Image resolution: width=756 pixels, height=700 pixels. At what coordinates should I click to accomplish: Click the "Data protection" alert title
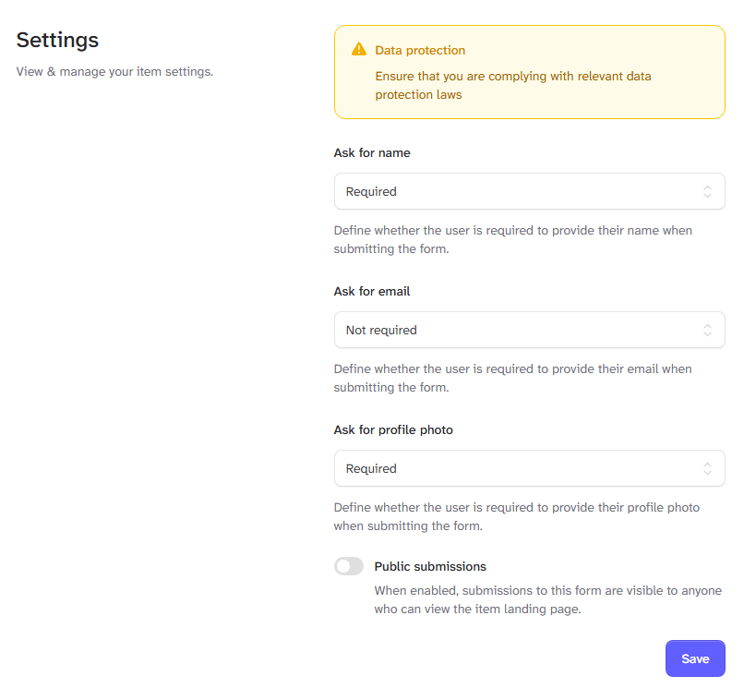(x=420, y=50)
